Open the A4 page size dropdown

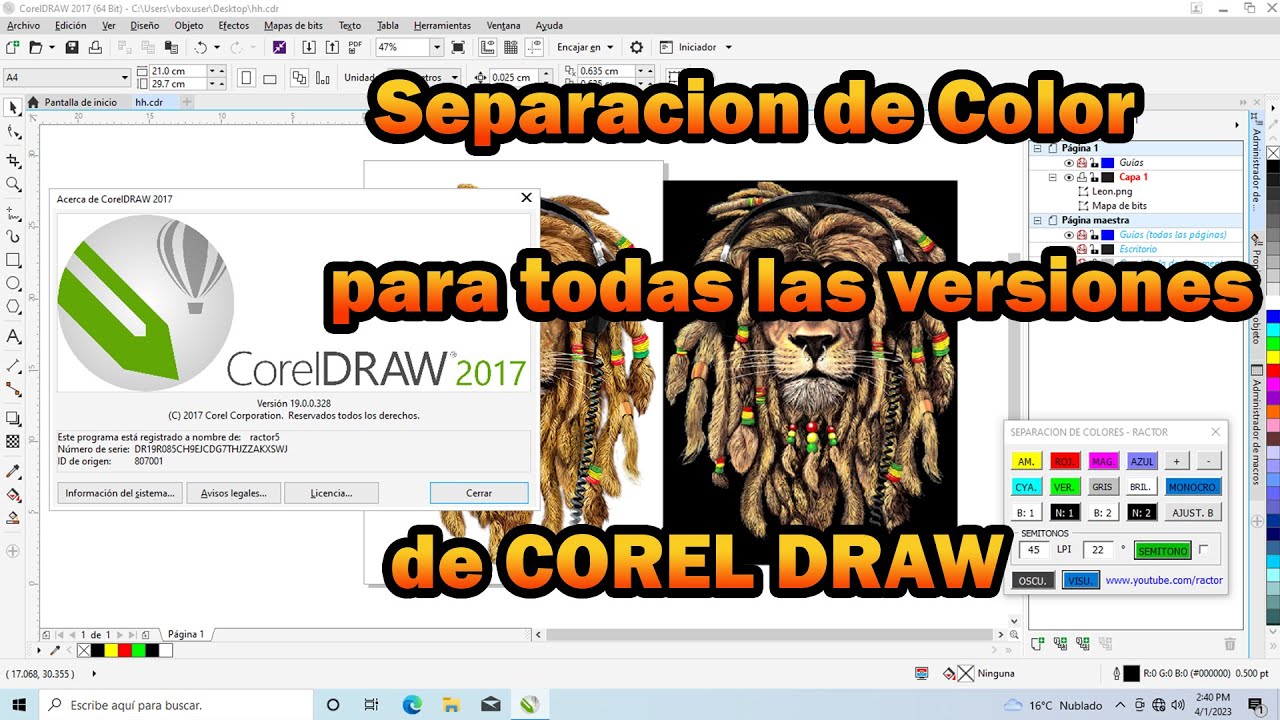click(125, 77)
